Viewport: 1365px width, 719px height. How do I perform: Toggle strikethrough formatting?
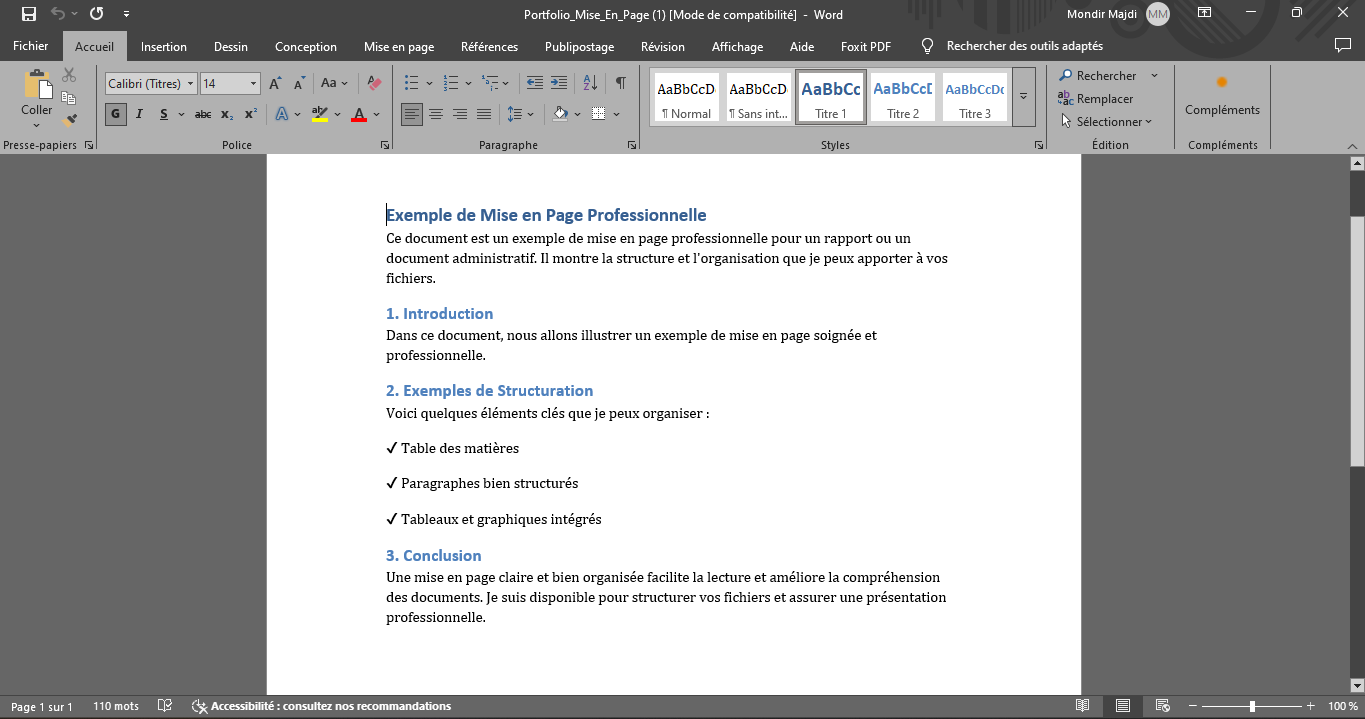(203, 114)
